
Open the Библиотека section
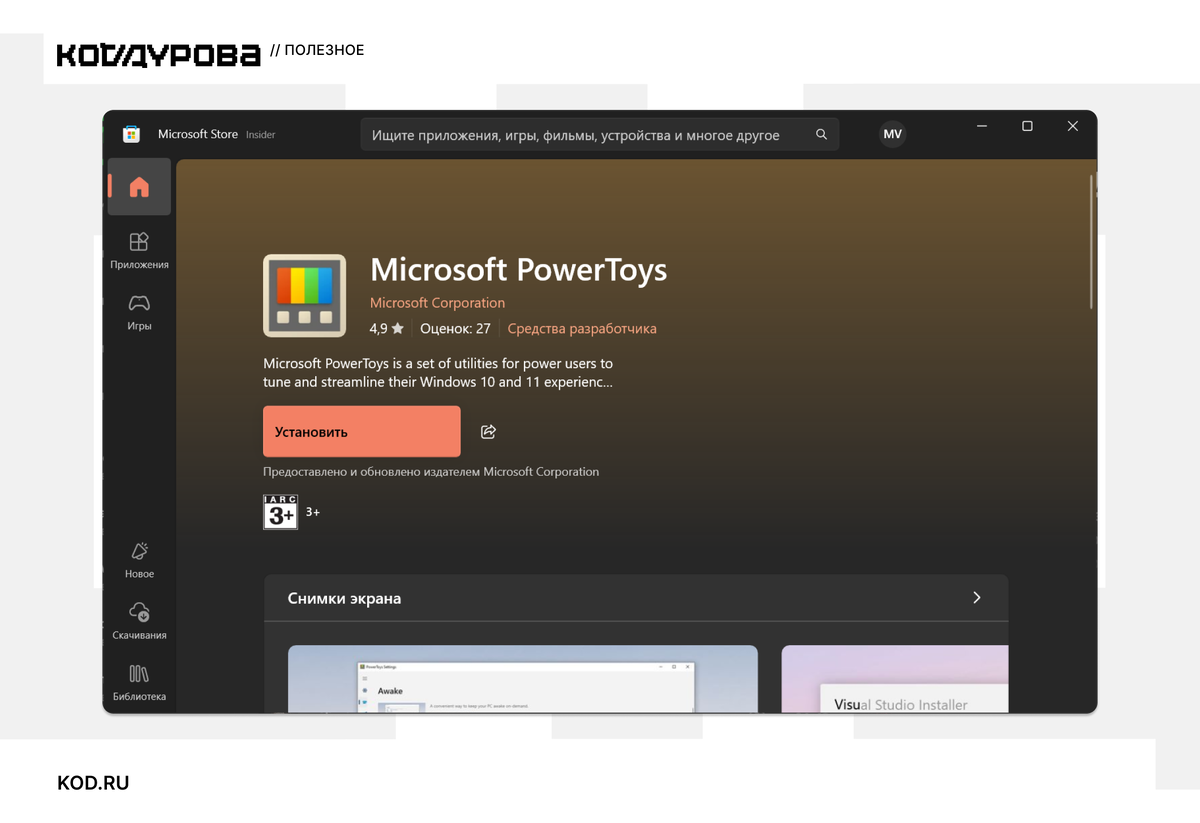139,683
